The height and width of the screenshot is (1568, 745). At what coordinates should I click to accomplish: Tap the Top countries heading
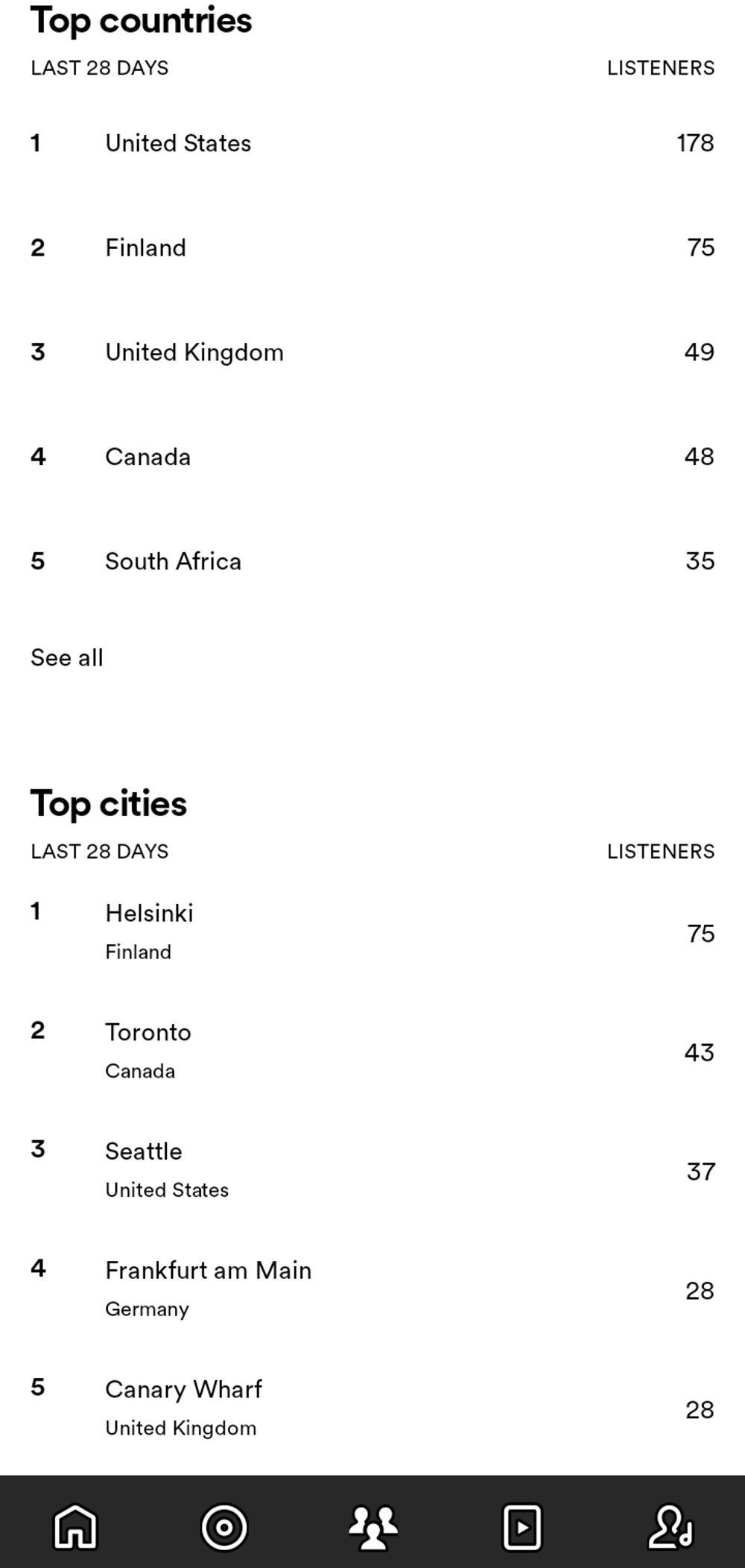142,21
